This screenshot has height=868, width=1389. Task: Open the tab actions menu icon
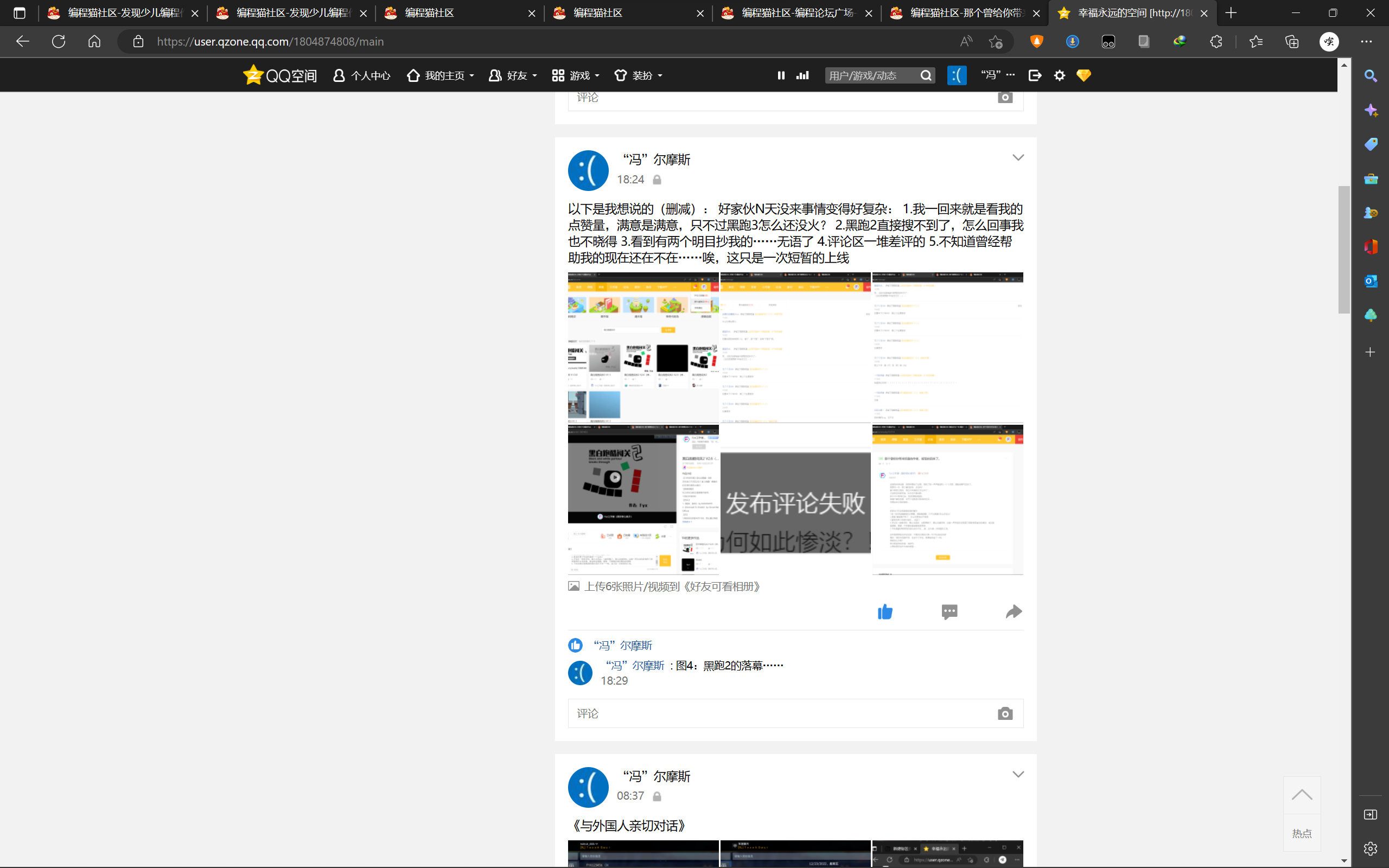click(x=20, y=12)
